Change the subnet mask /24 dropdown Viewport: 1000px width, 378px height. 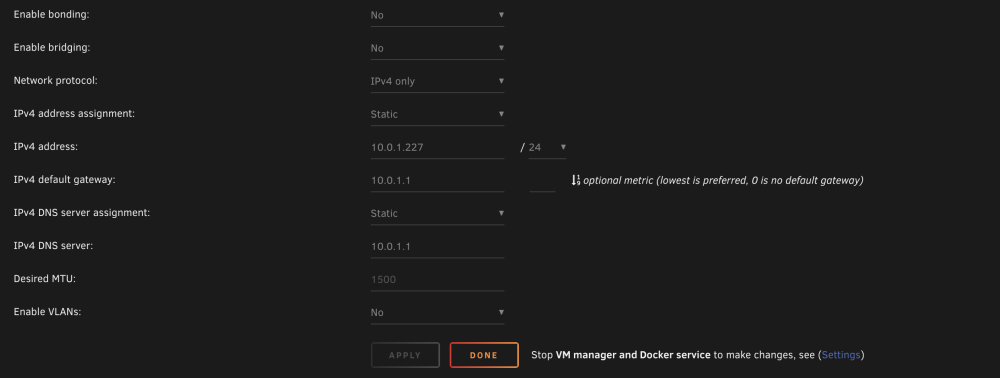tap(547, 147)
